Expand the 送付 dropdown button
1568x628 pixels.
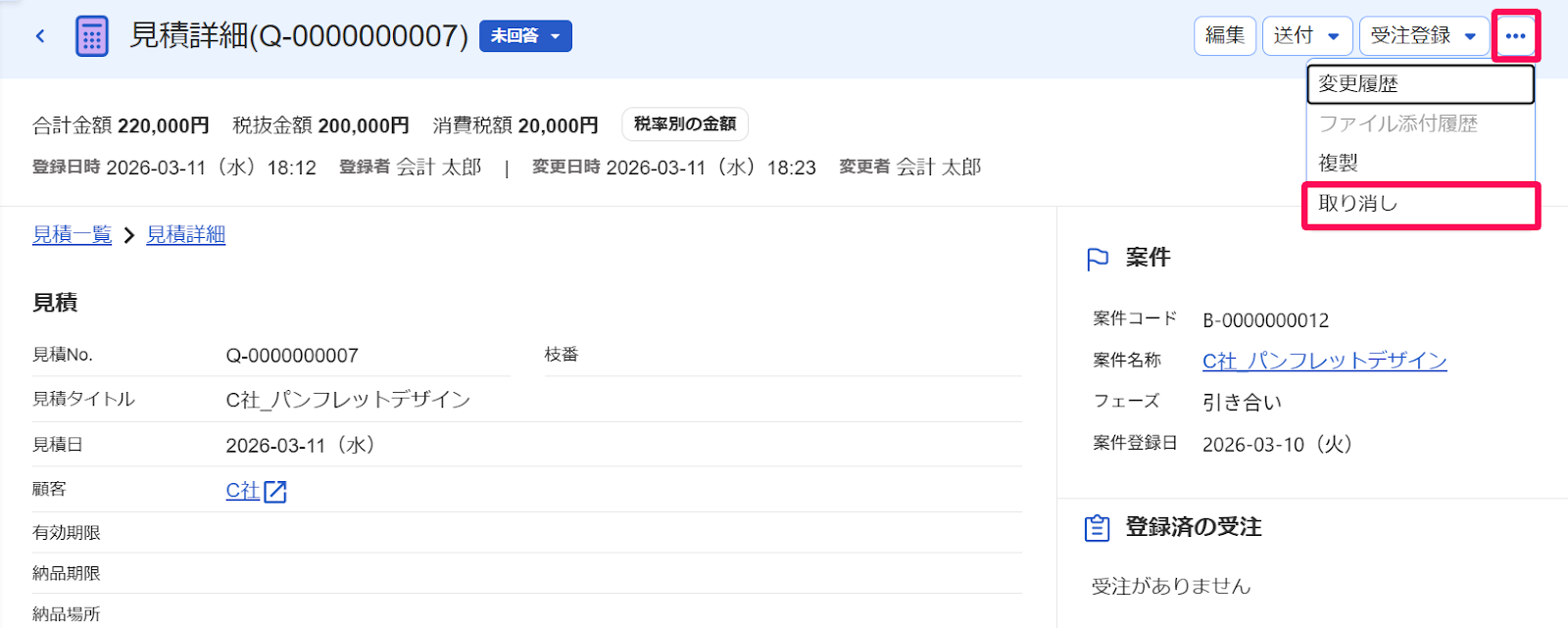tap(1307, 36)
